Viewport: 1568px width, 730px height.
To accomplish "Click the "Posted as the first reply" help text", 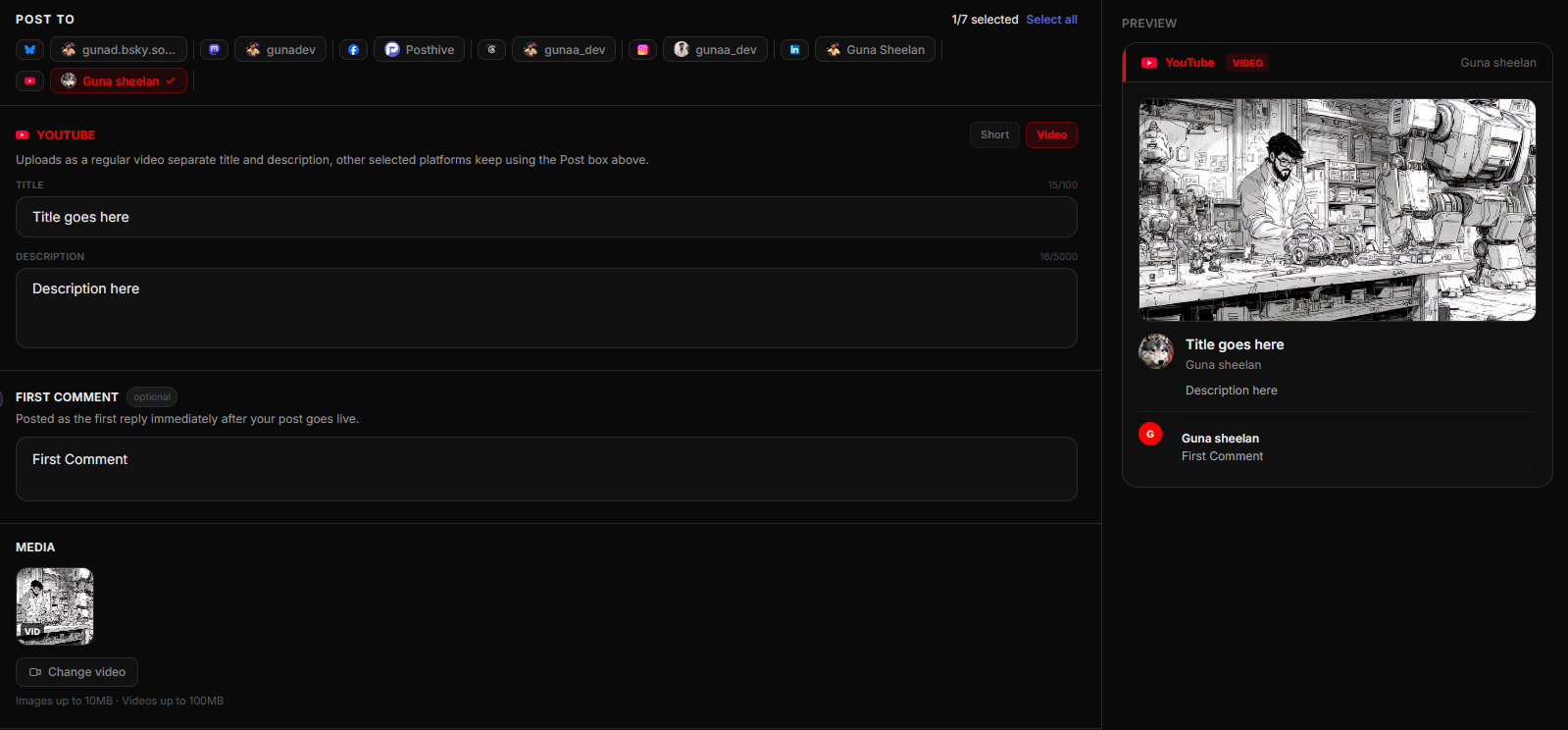I will pyautogui.click(x=187, y=419).
